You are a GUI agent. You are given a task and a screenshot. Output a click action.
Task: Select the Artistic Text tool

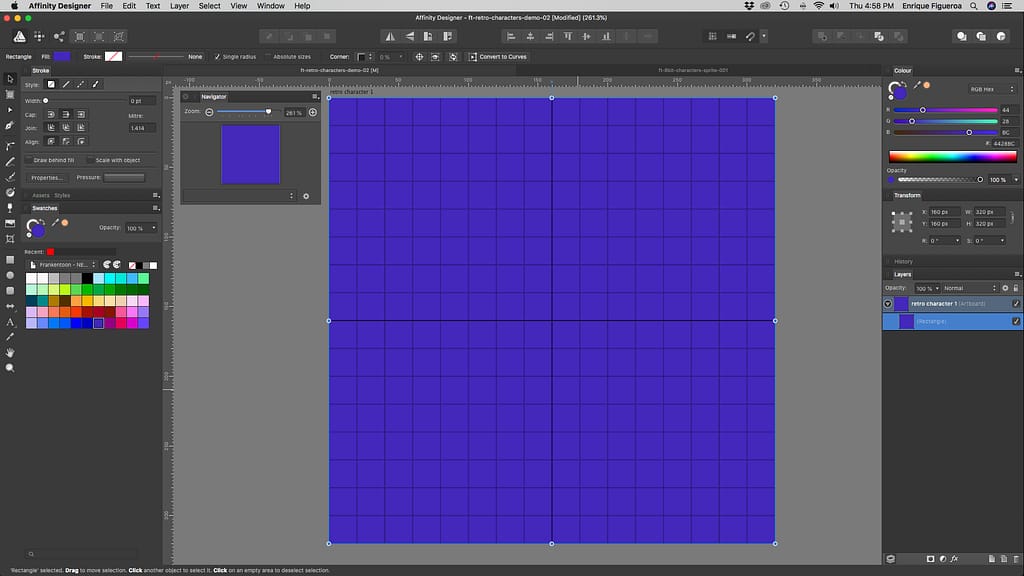click(x=10, y=322)
